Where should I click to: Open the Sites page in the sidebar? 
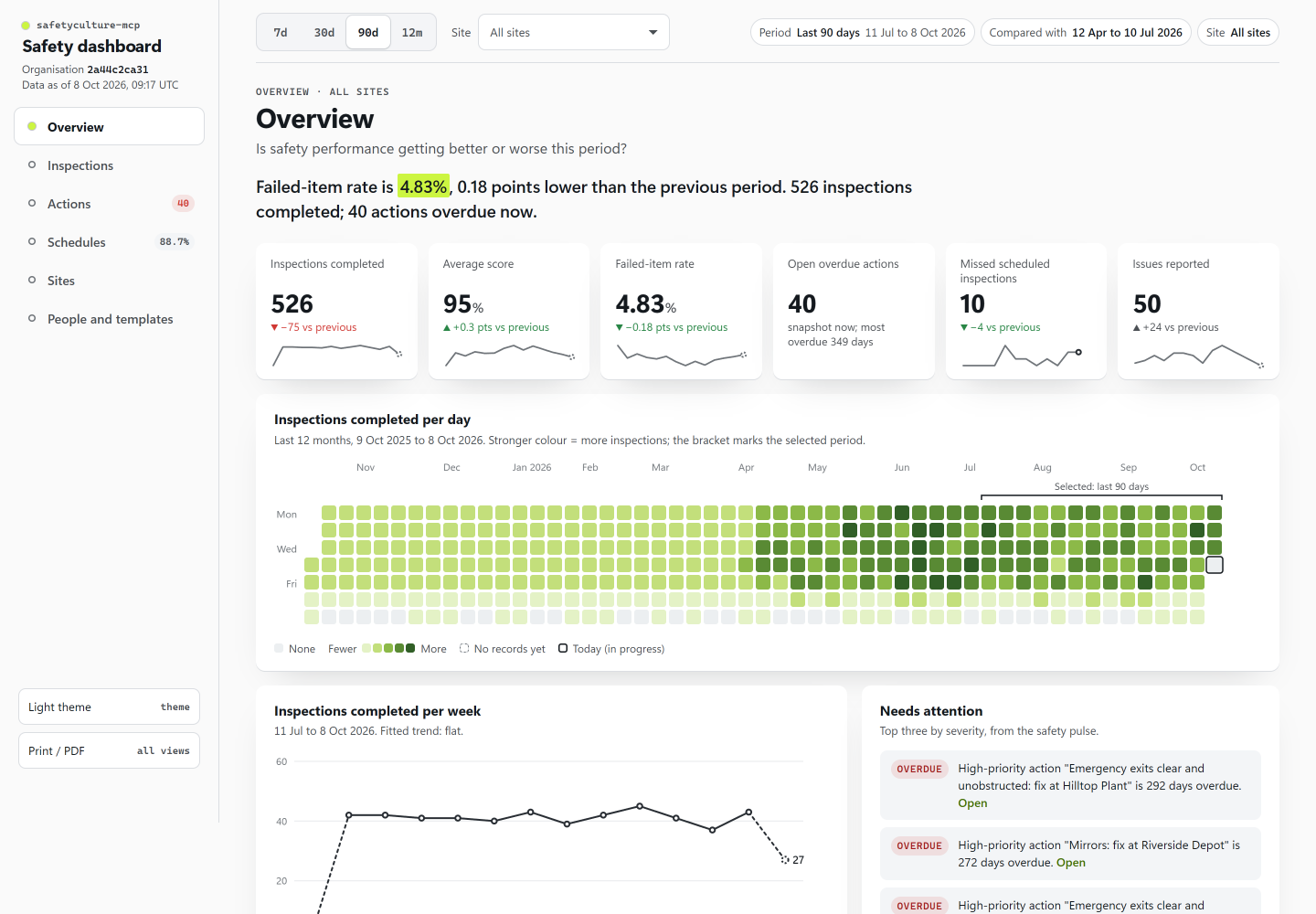tap(109, 281)
